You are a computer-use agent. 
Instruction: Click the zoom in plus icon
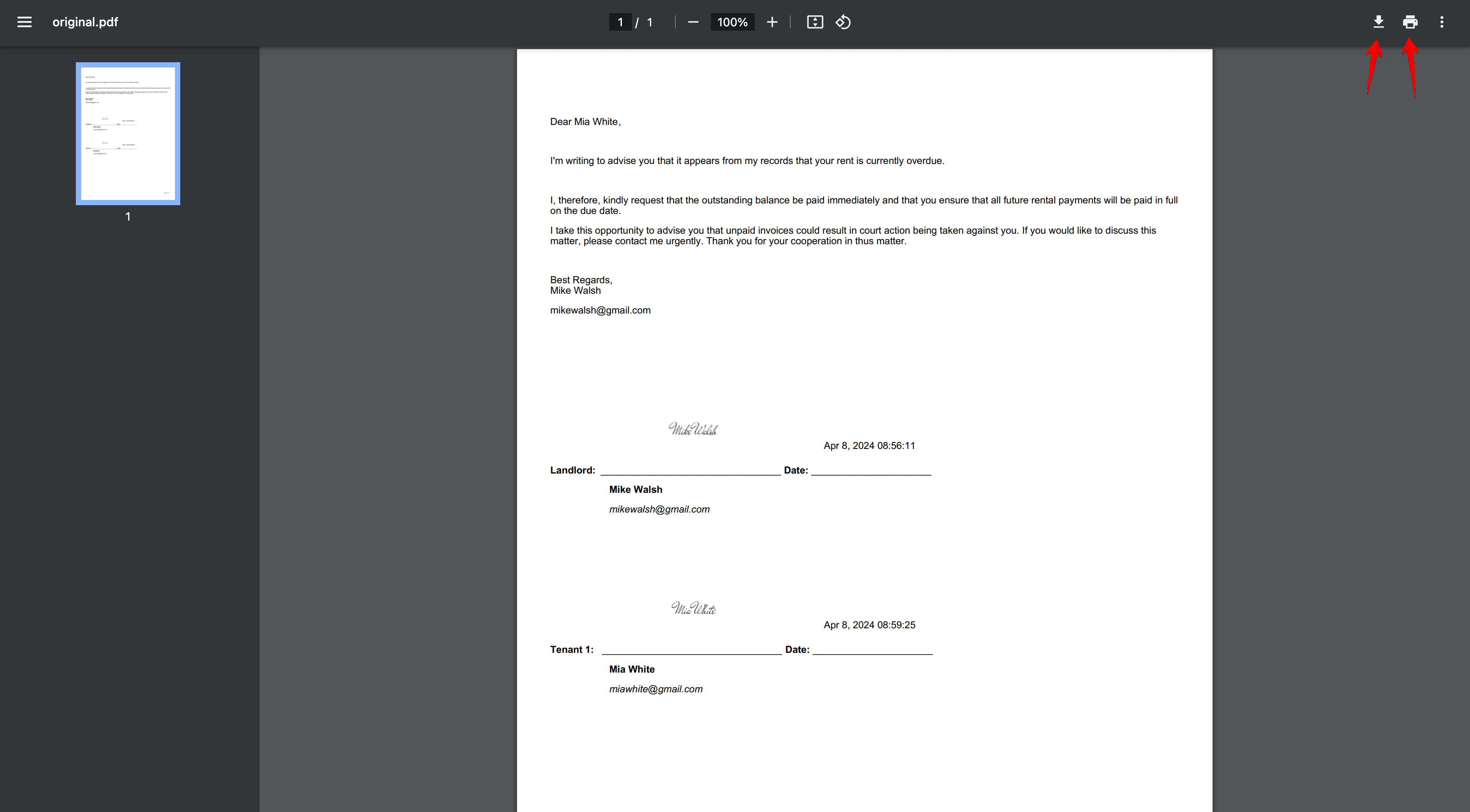(x=771, y=22)
